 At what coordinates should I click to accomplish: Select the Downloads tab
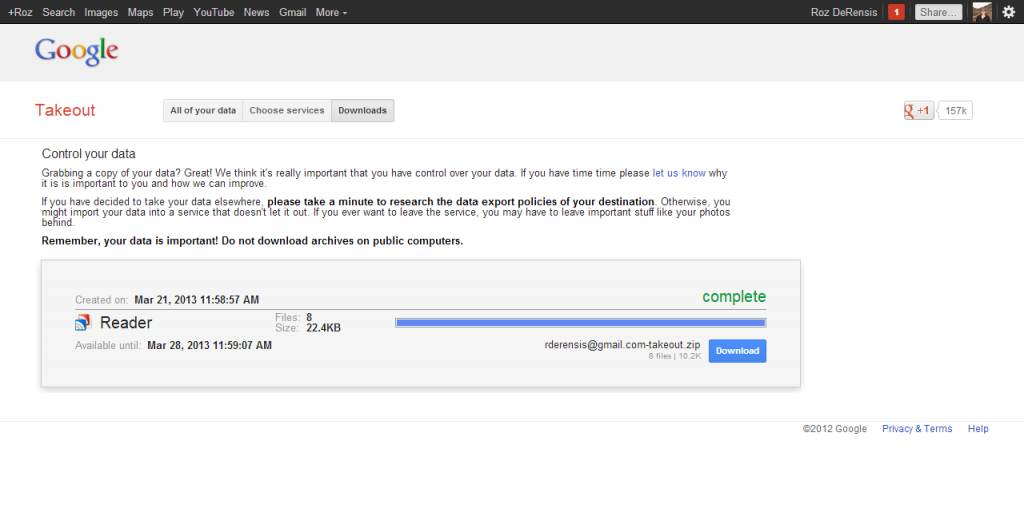[362, 111]
